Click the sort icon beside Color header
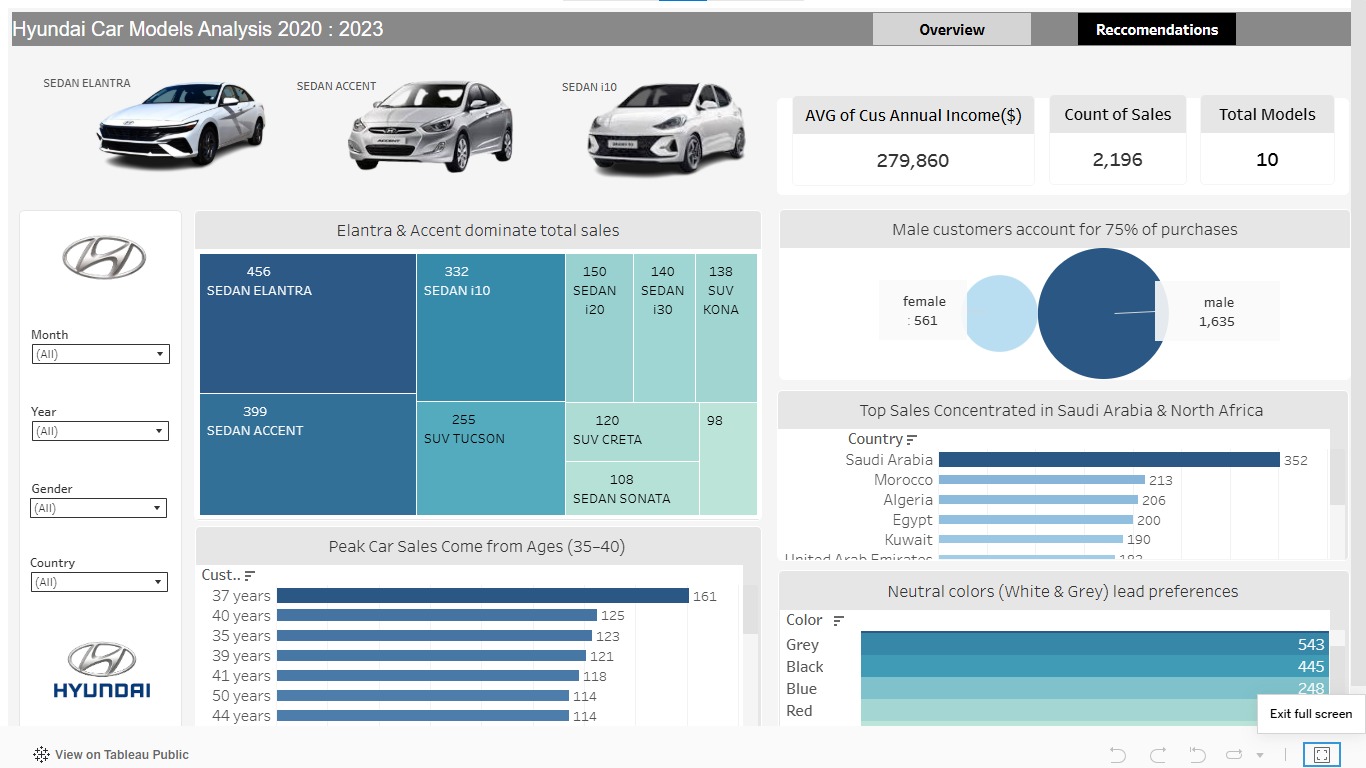This screenshot has width=1366, height=768. tap(839, 621)
